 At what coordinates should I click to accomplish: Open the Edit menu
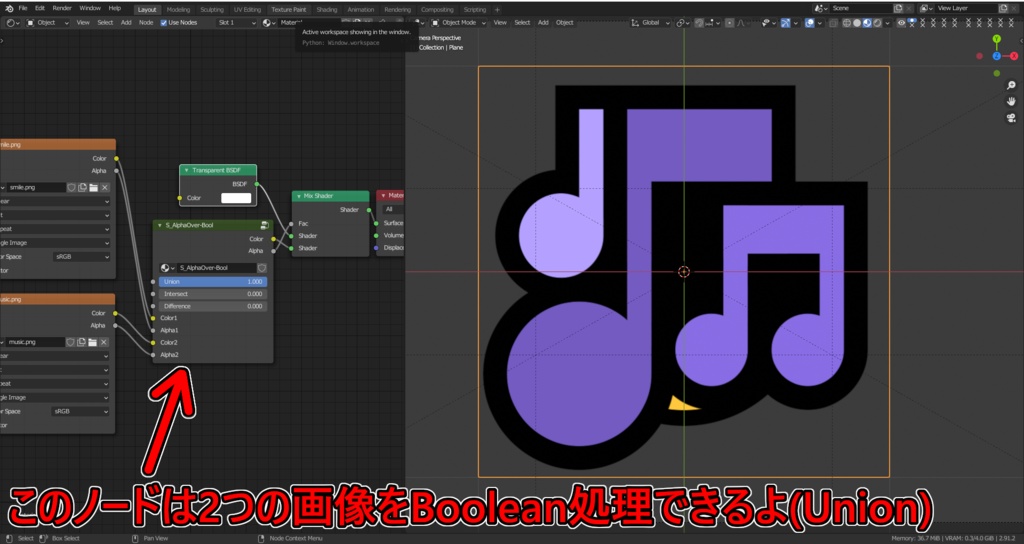[40, 8]
